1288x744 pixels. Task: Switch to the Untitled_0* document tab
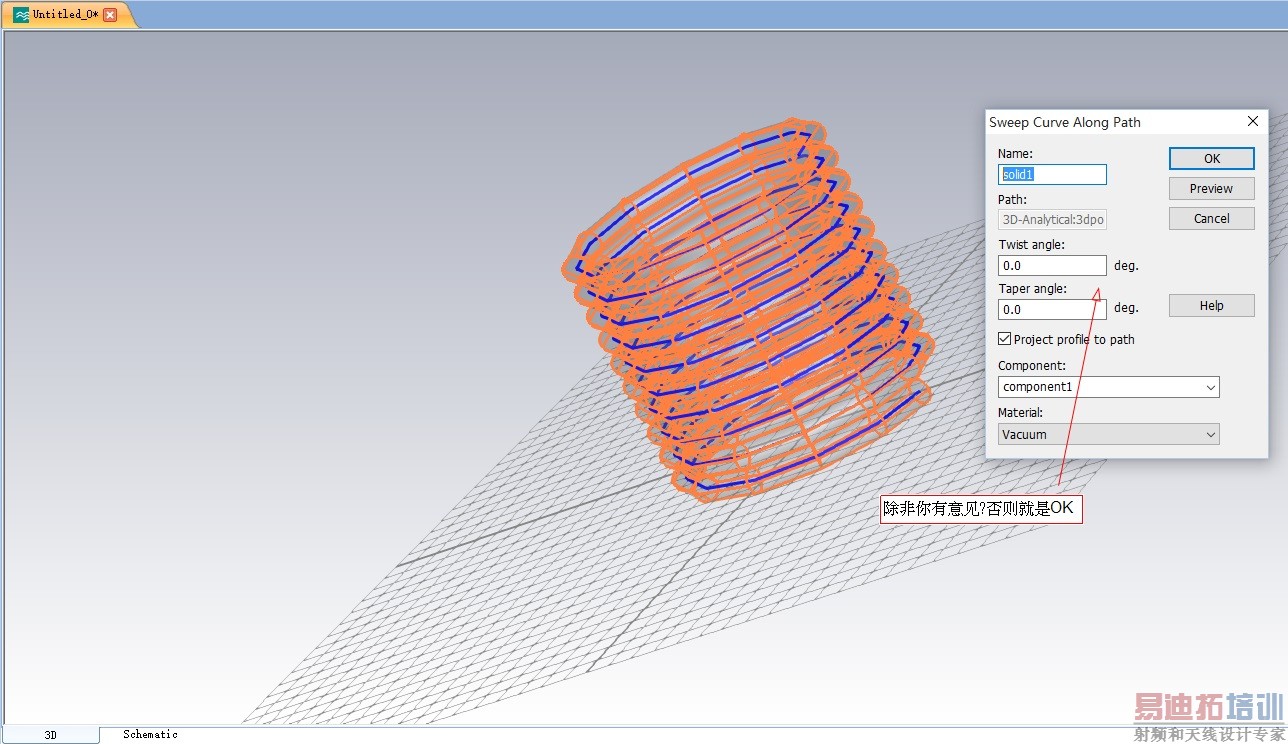[66, 15]
